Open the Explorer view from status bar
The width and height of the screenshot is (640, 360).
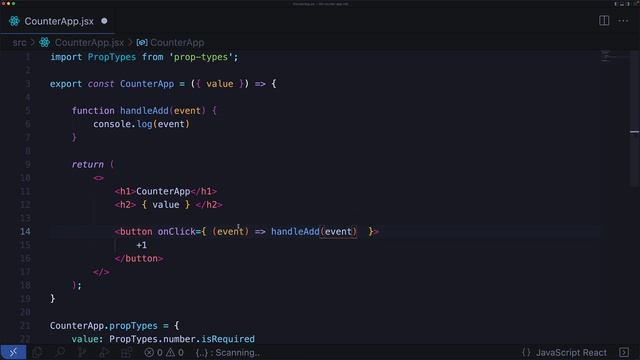pyautogui.click(x=37, y=352)
